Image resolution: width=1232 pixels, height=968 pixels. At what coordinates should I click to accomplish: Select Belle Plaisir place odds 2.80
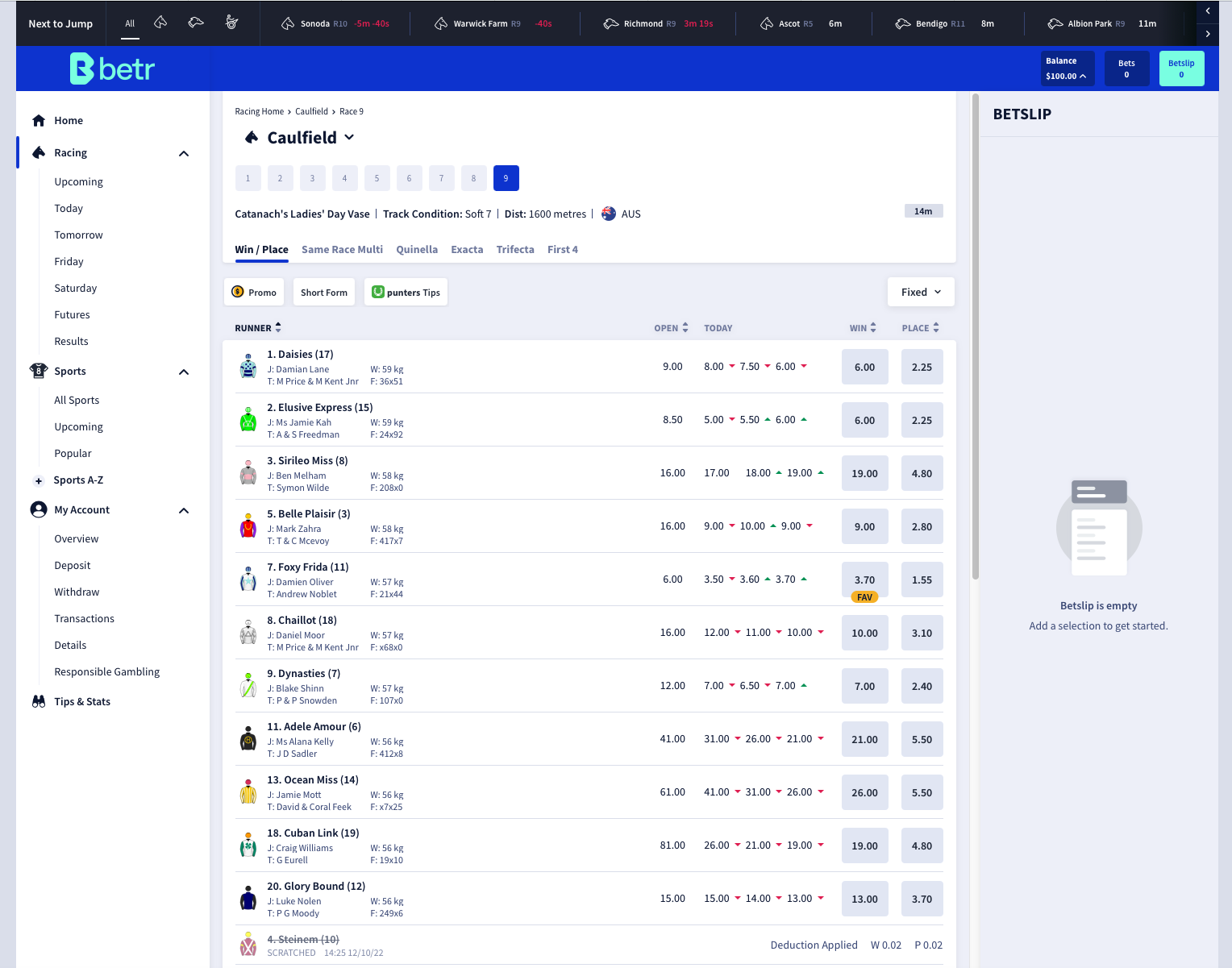[x=922, y=526]
